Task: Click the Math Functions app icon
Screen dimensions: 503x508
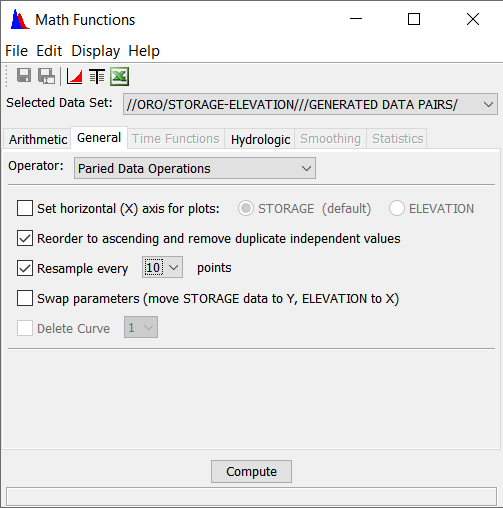Action: pyautogui.click(x=20, y=19)
